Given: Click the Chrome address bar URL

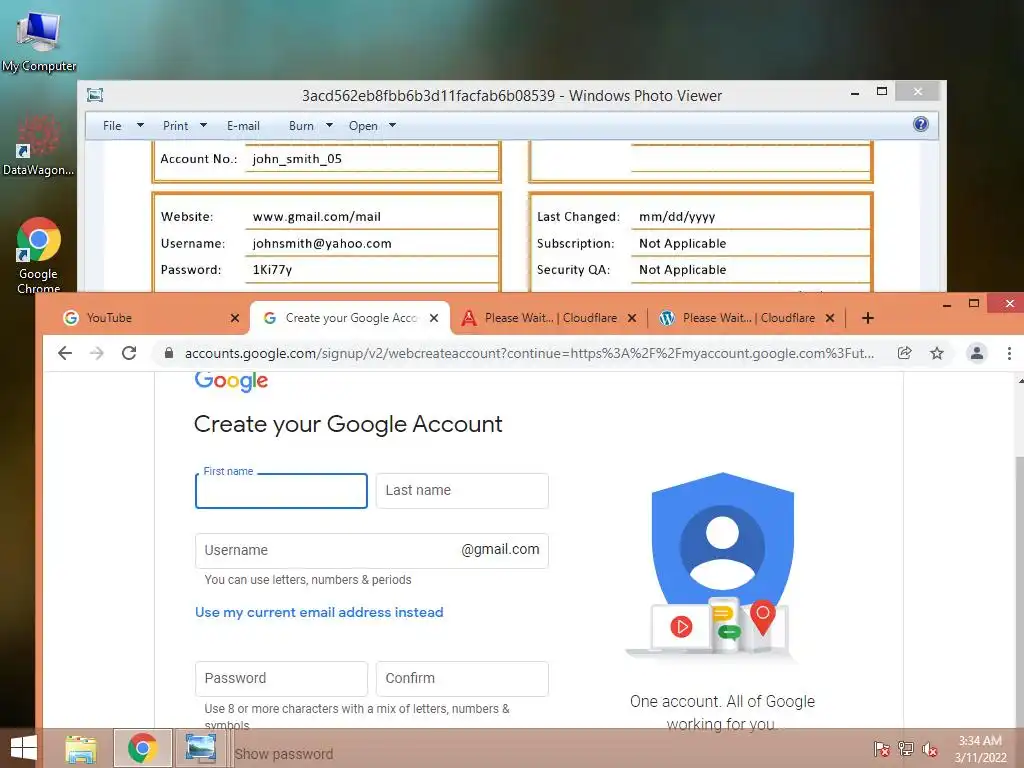Looking at the screenshot, I should pos(529,353).
